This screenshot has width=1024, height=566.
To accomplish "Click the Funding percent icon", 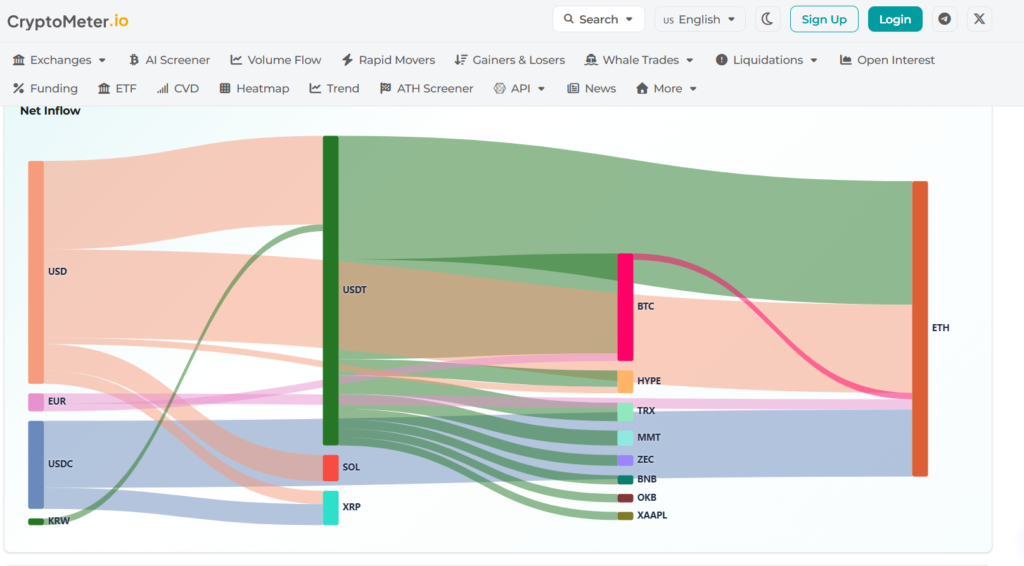I will (18, 88).
